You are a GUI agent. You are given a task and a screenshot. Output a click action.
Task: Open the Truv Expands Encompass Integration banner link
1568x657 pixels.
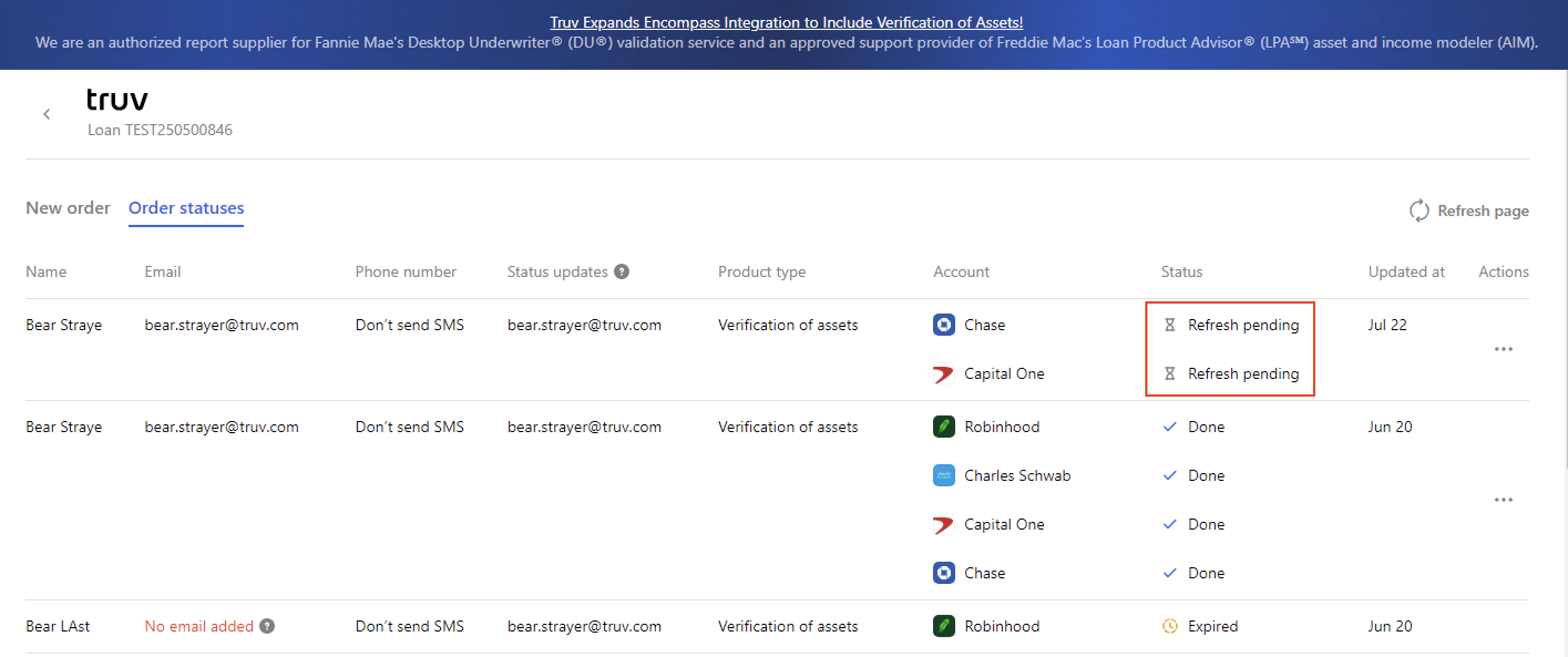pos(786,23)
